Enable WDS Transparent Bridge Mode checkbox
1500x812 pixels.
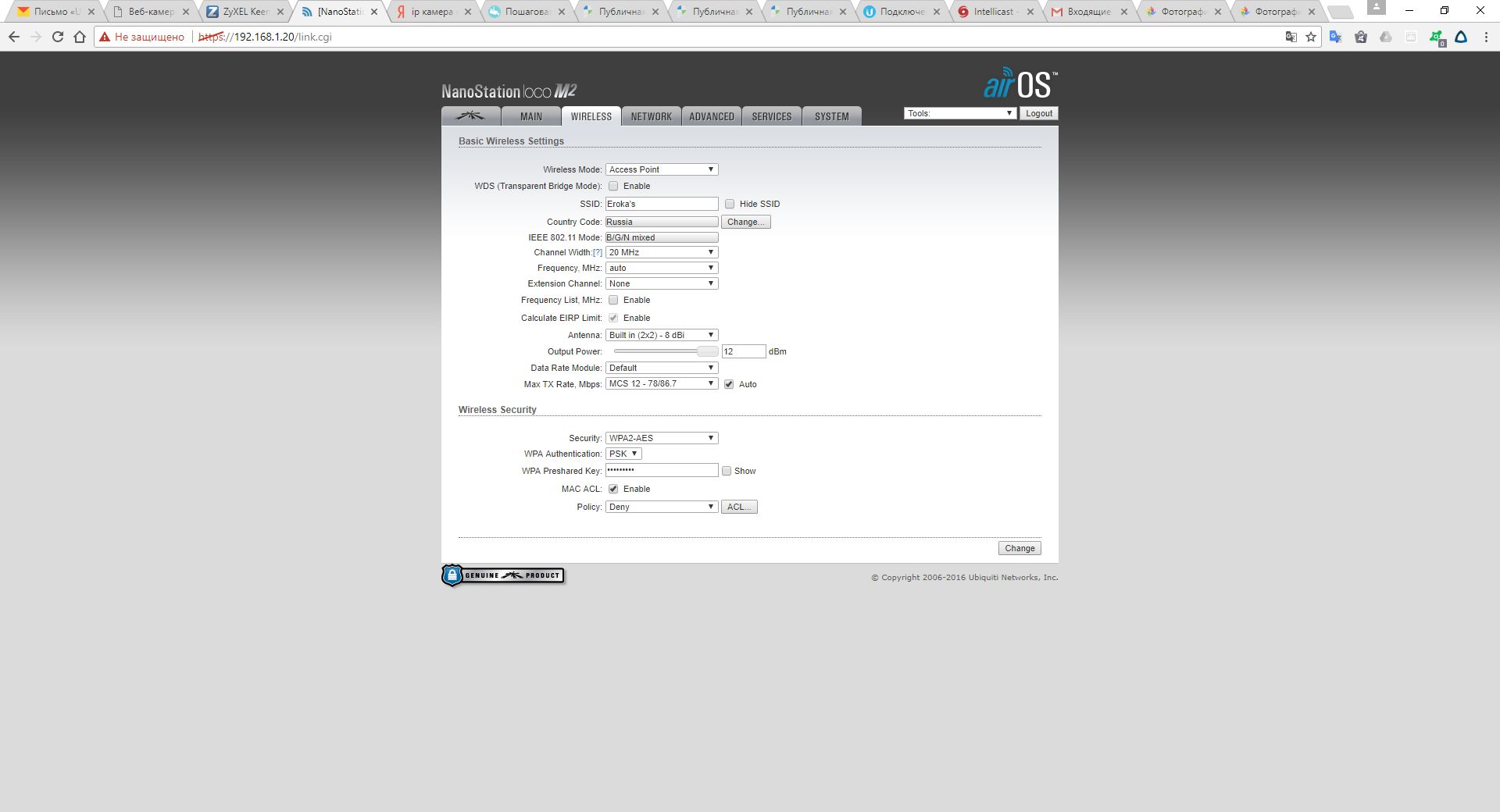(613, 186)
